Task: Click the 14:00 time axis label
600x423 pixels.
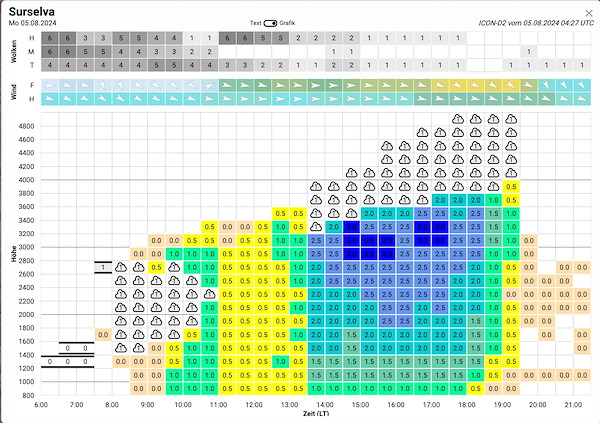Action: 324,405
